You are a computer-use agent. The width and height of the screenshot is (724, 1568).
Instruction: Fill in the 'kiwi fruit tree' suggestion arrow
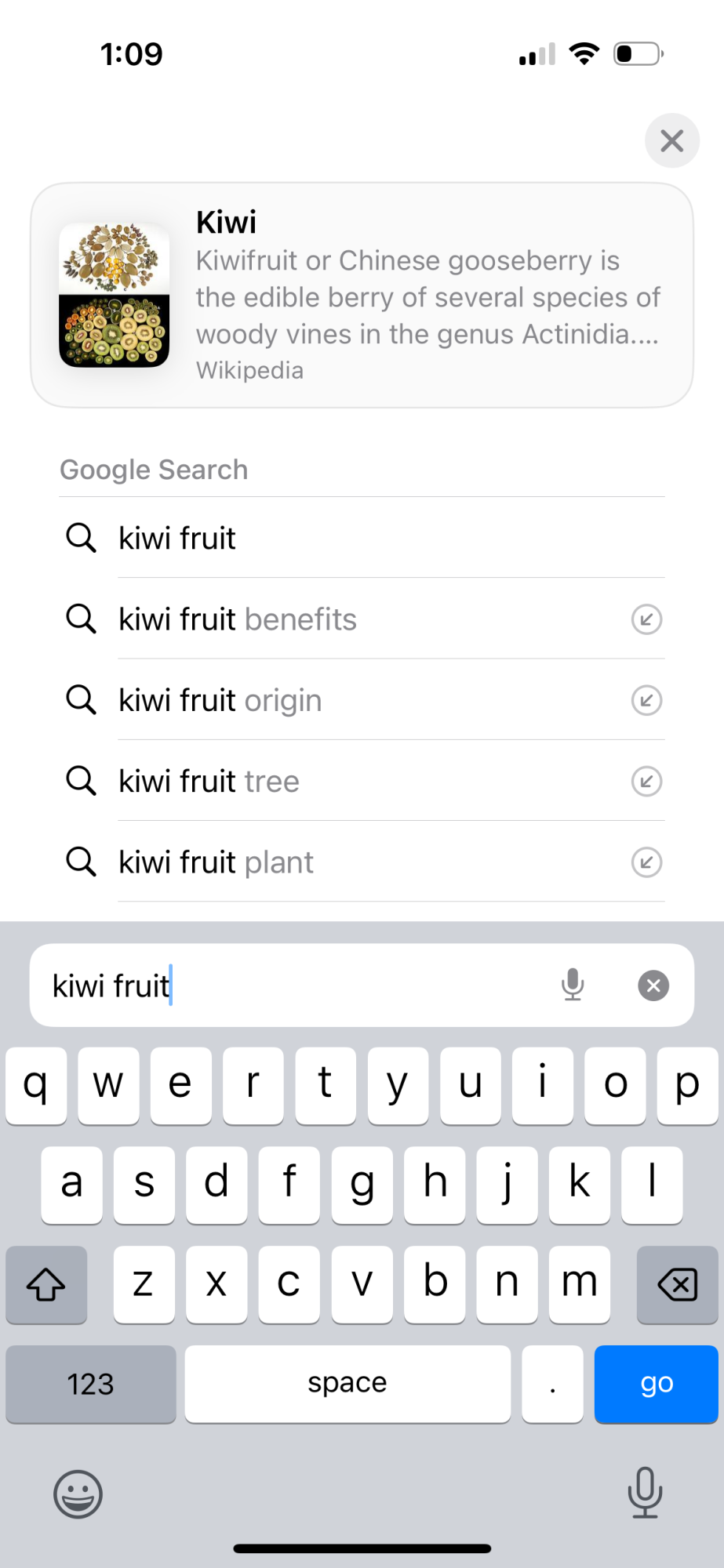pos(646,781)
